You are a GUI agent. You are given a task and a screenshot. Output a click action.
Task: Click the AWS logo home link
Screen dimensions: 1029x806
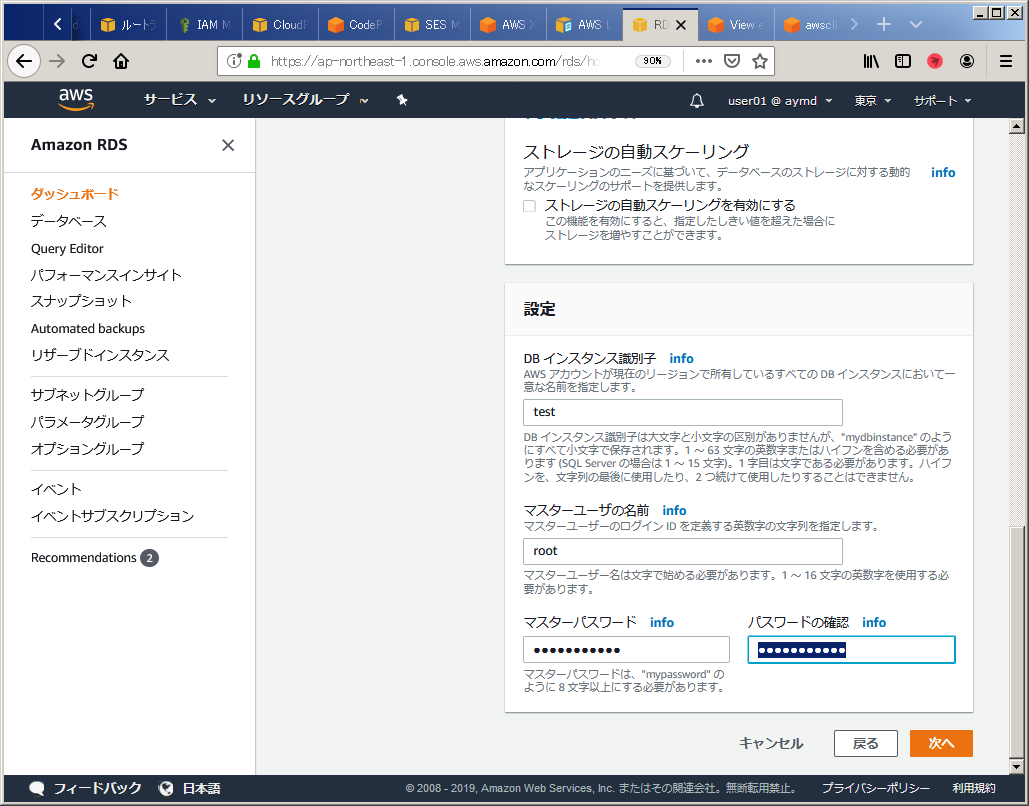(76, 100)
